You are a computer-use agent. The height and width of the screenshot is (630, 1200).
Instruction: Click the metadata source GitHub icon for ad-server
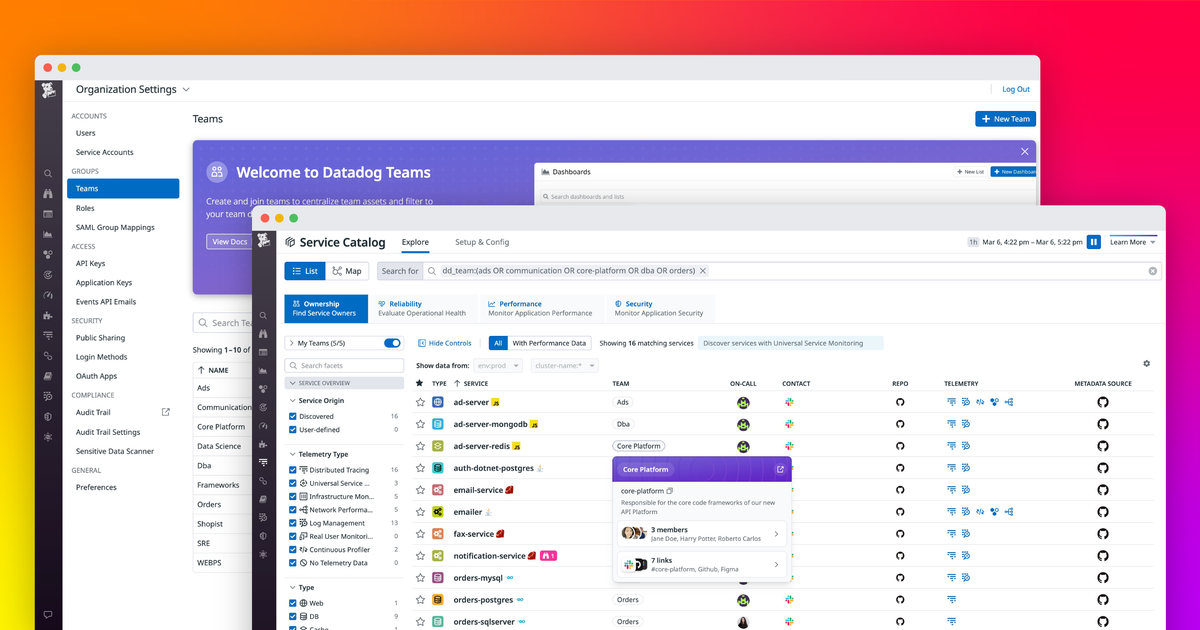click(x=1103, y=402)
